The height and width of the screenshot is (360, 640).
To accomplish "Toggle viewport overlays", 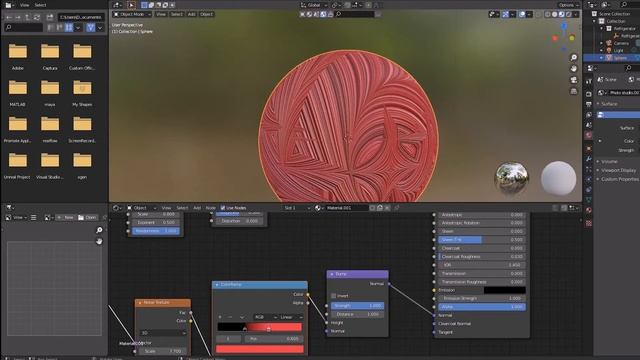I will point(522,14).
